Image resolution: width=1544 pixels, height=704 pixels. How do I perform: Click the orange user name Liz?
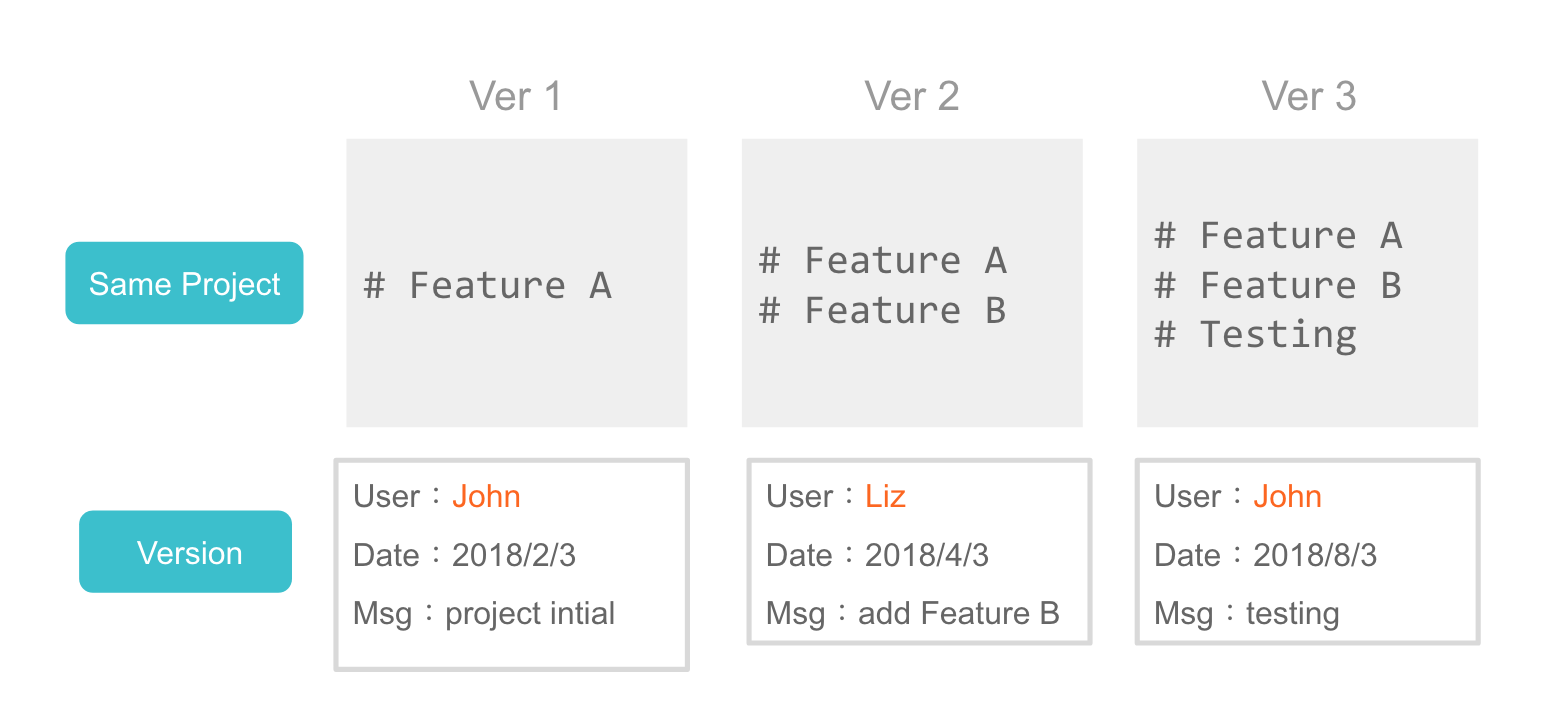click(885, 496)
